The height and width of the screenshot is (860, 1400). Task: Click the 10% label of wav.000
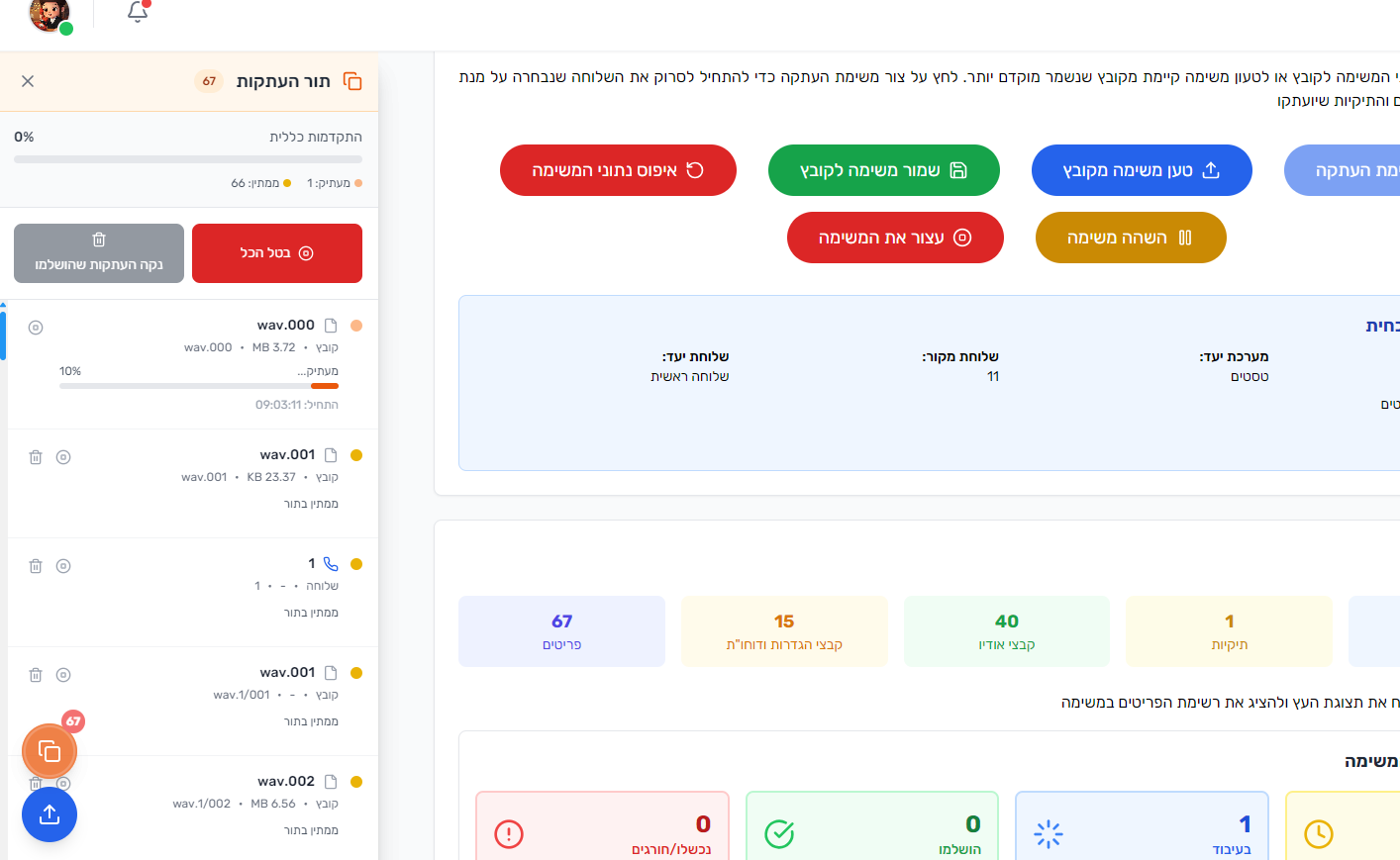point(70,371)
